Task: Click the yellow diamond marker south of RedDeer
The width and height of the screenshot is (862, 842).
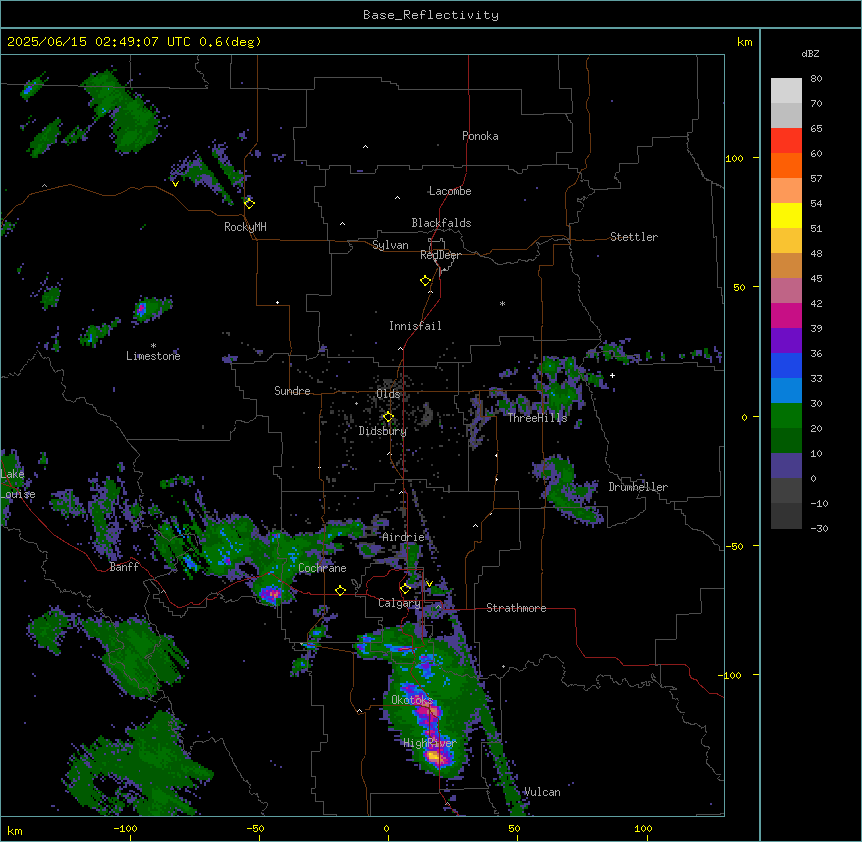Action: click(425, 281)
